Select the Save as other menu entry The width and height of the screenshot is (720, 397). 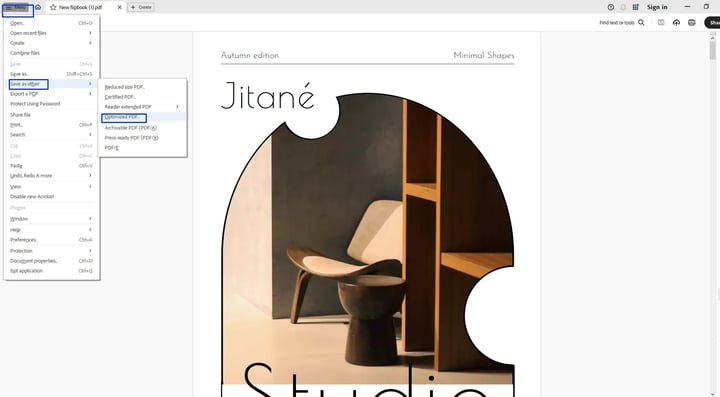[x=51, y=84]
